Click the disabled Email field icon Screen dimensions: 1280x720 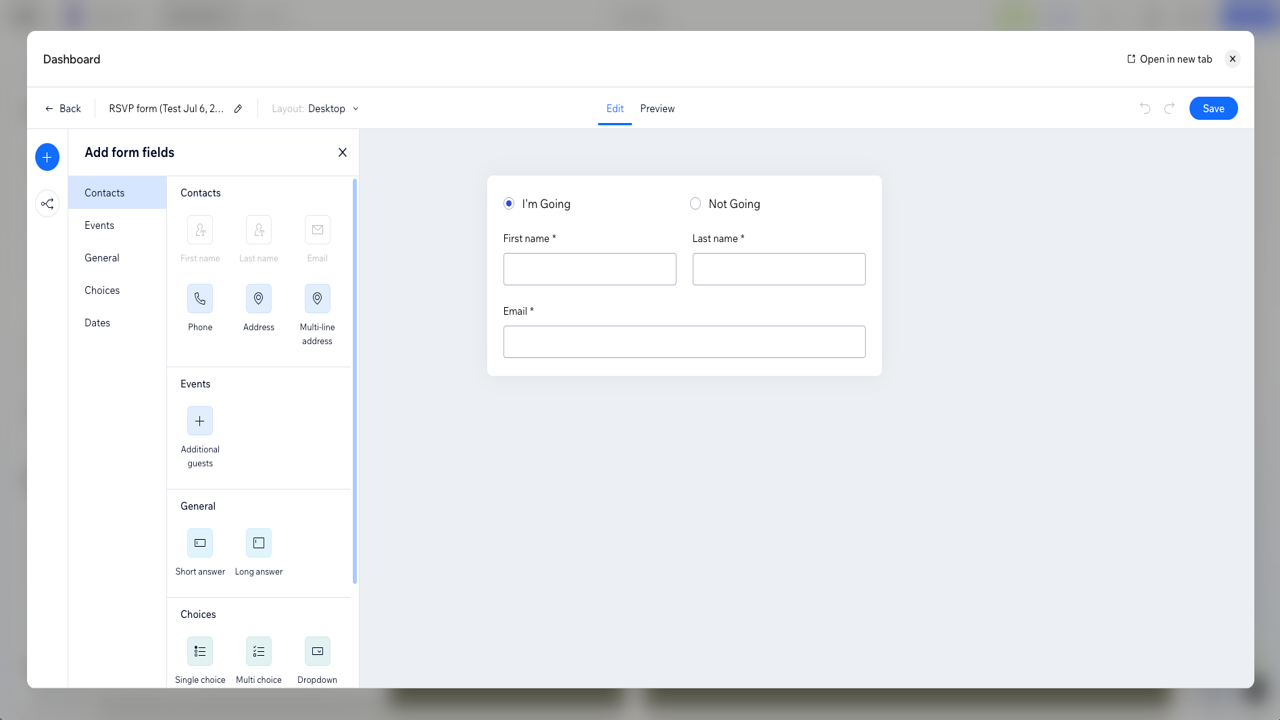317,230
